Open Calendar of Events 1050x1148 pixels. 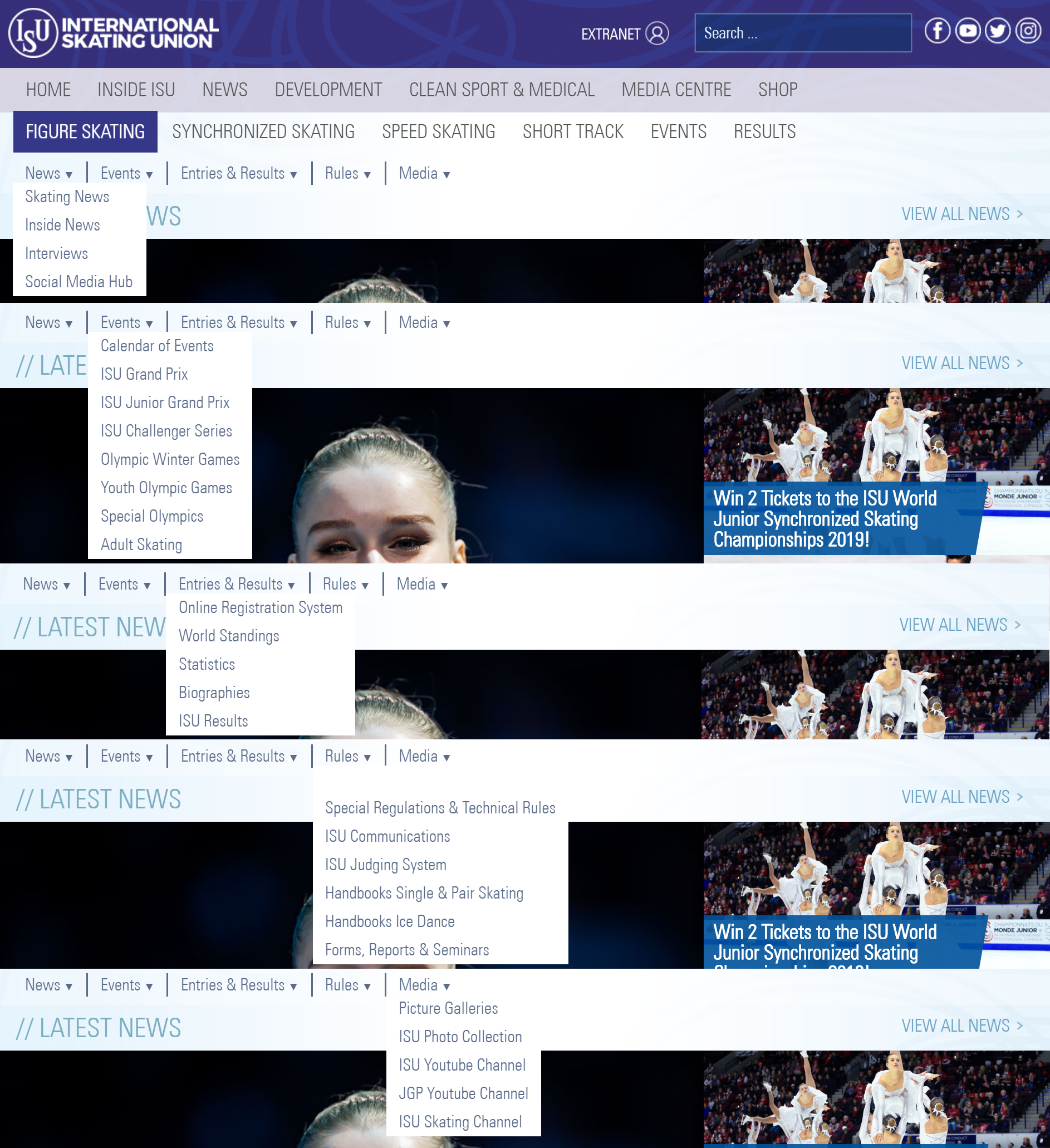point(157,346)
